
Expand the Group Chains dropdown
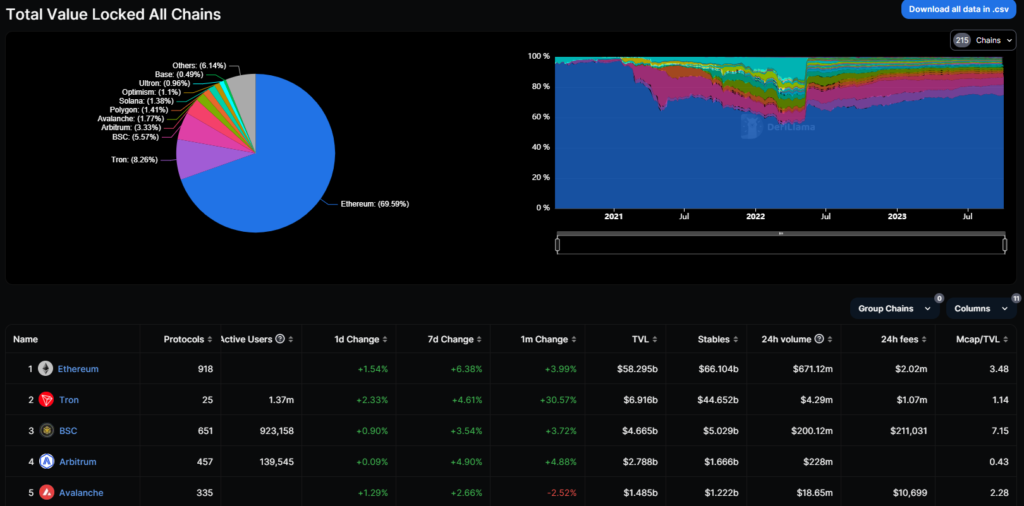click(896, 308)
